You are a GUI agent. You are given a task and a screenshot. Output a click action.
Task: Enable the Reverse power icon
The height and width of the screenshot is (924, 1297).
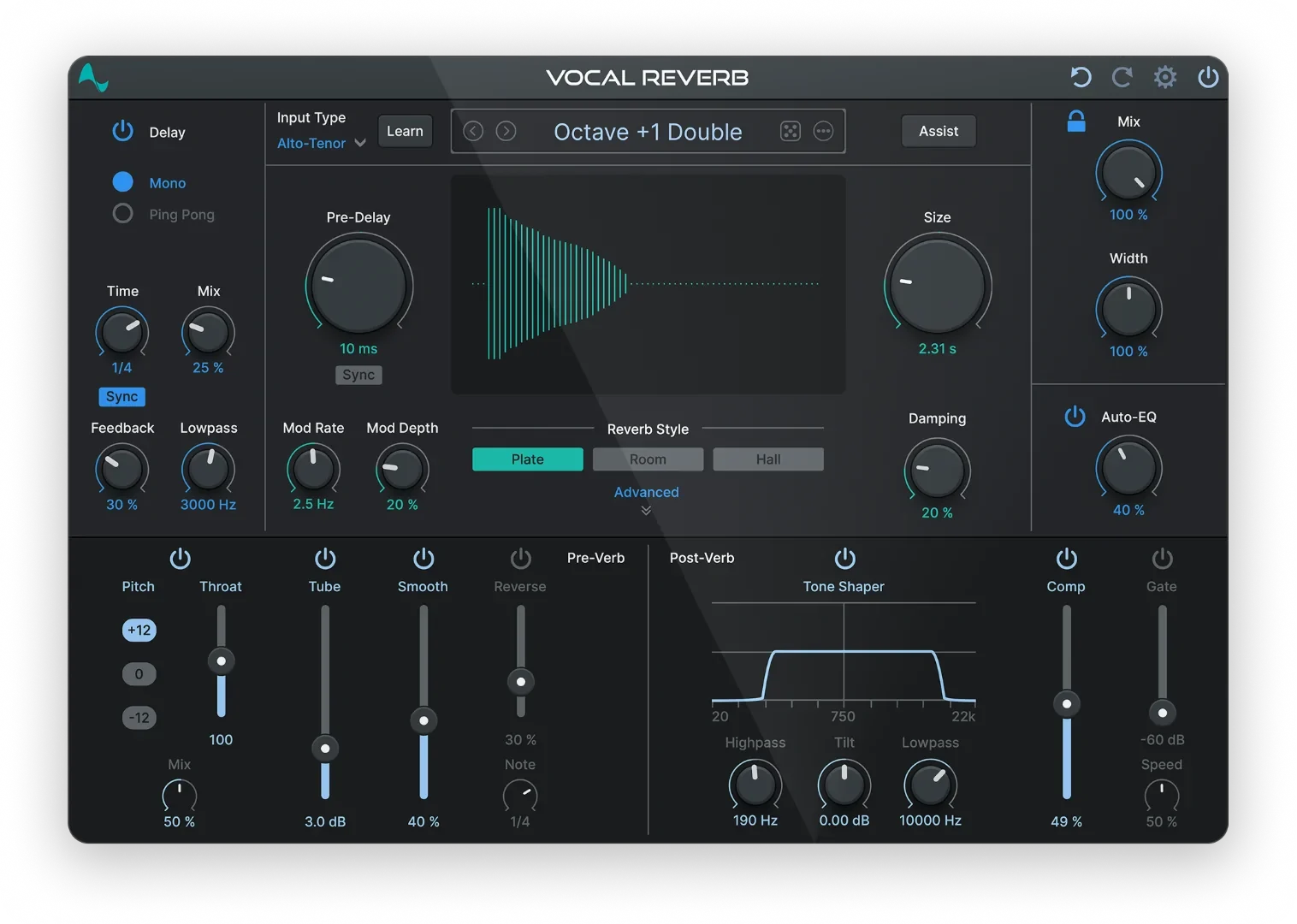[x=520, y=558]
